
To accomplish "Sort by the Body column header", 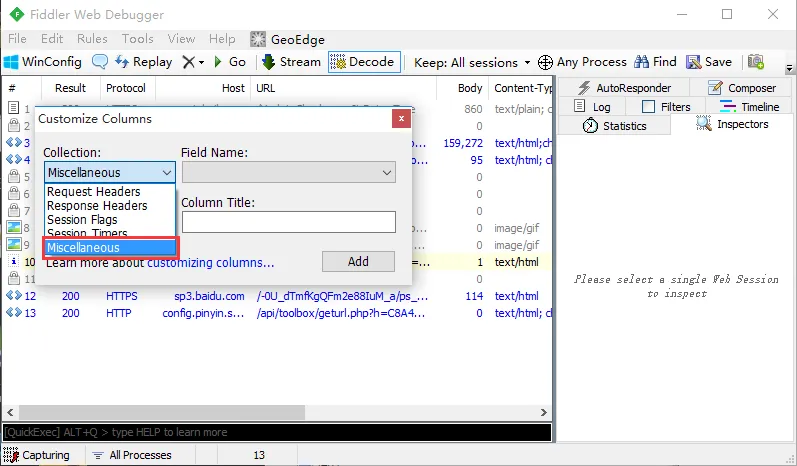I will tap(462, 88).
